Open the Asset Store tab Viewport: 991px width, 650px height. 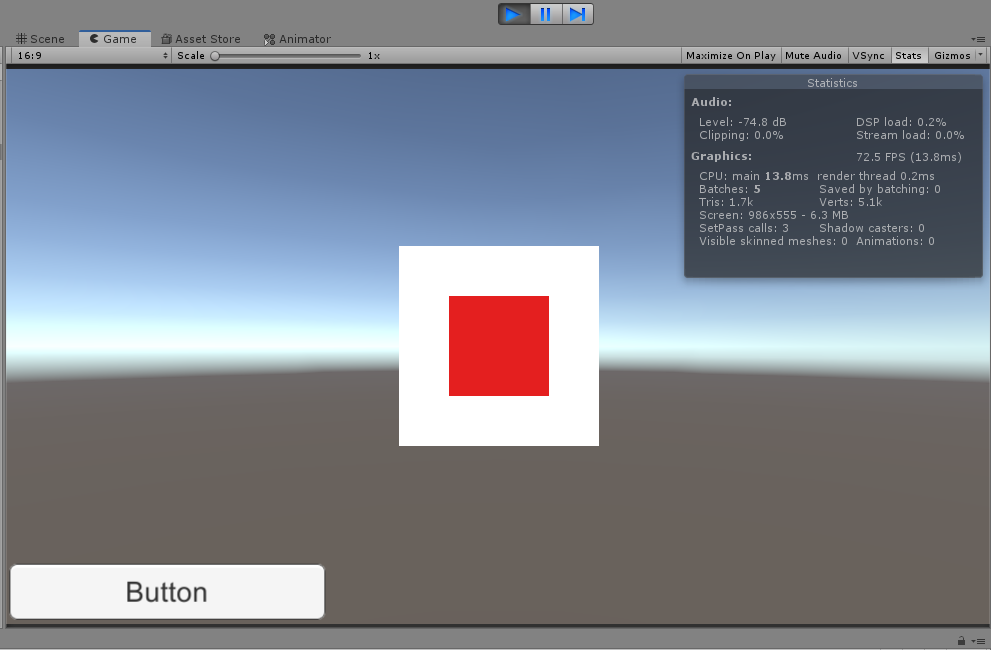pyautogui.click(x=201, y=39)
